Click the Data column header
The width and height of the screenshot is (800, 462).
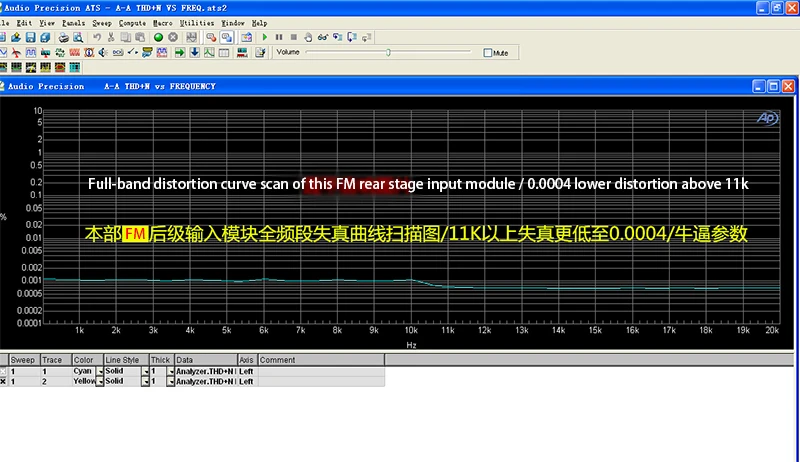(x=206, y=360)
